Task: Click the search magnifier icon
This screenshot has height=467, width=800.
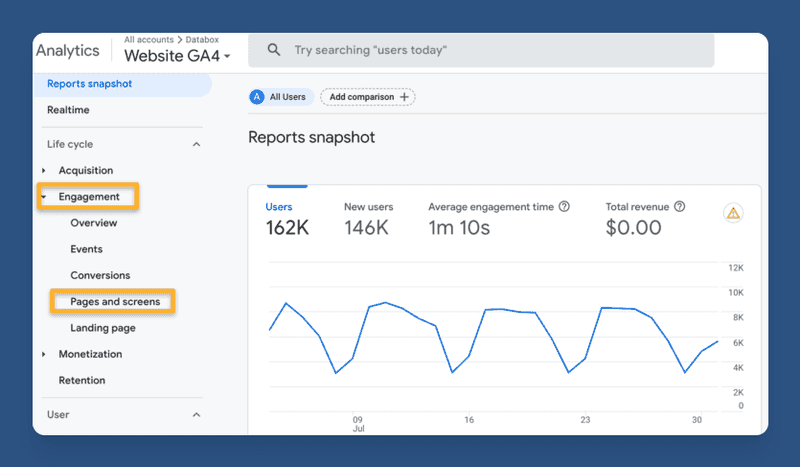Action: [274, 50]
